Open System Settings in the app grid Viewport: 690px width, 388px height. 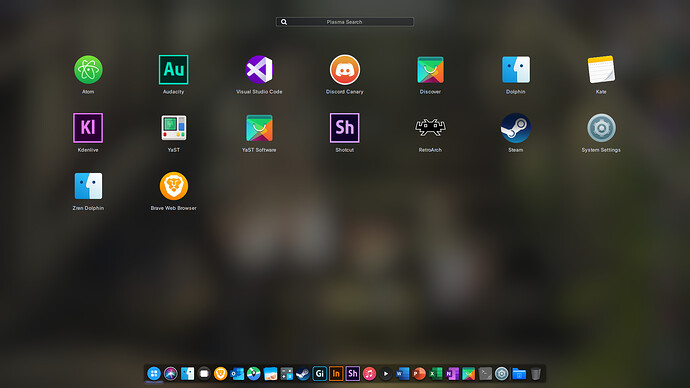click(601, 128)
